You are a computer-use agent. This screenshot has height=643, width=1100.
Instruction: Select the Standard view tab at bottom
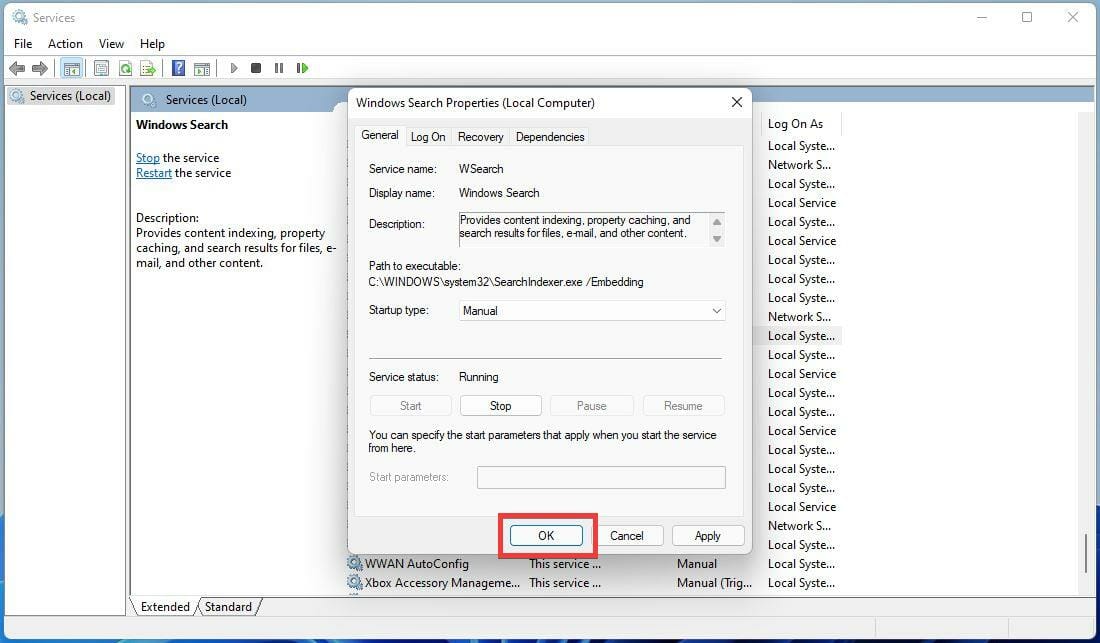pos(228,607)
